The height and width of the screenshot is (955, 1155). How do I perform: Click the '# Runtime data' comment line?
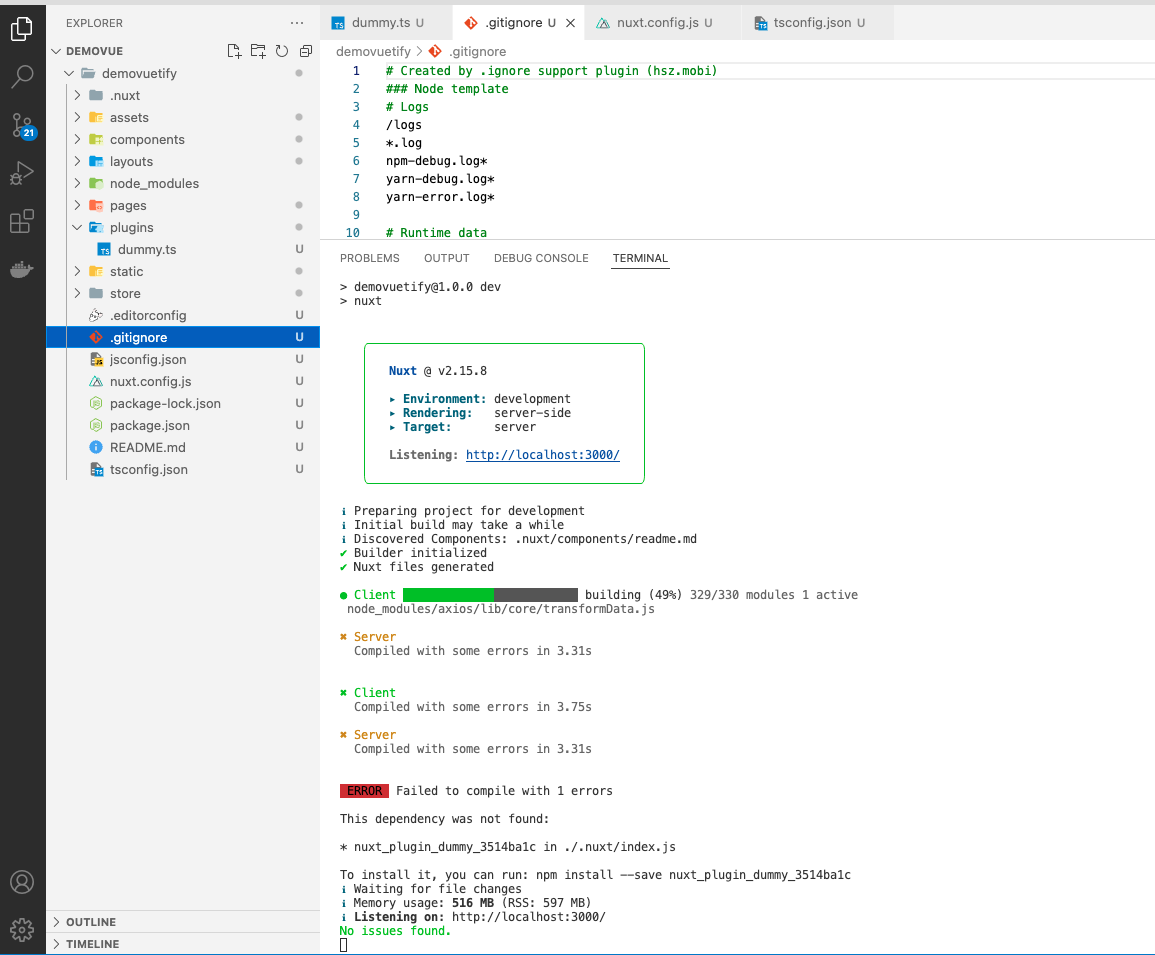click(436, 232)
